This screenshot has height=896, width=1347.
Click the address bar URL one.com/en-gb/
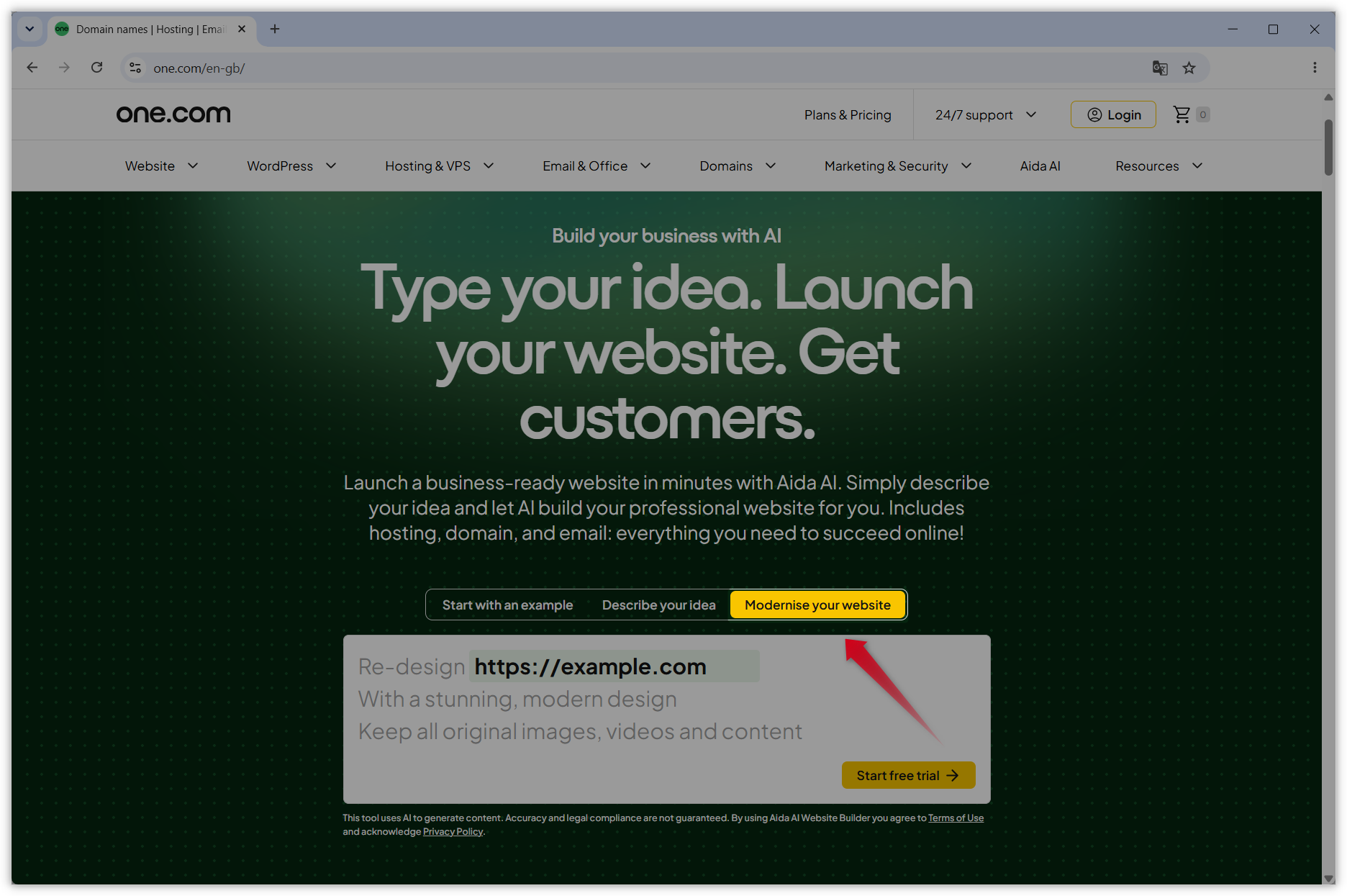[199, 68]
